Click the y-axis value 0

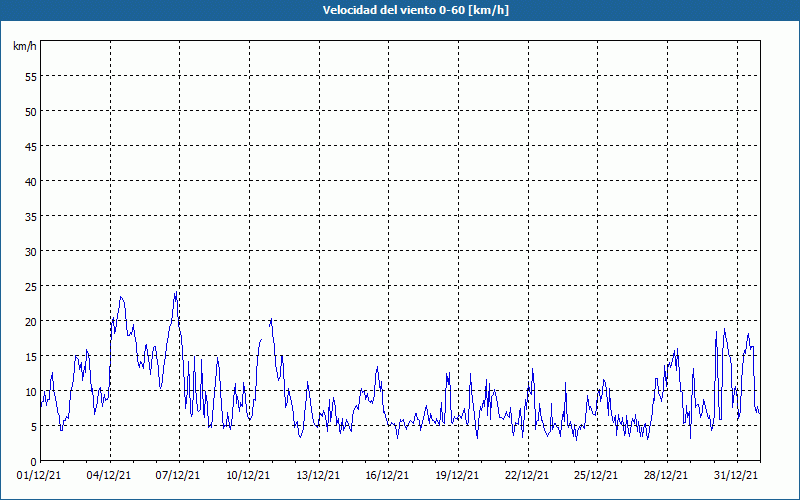34,462
